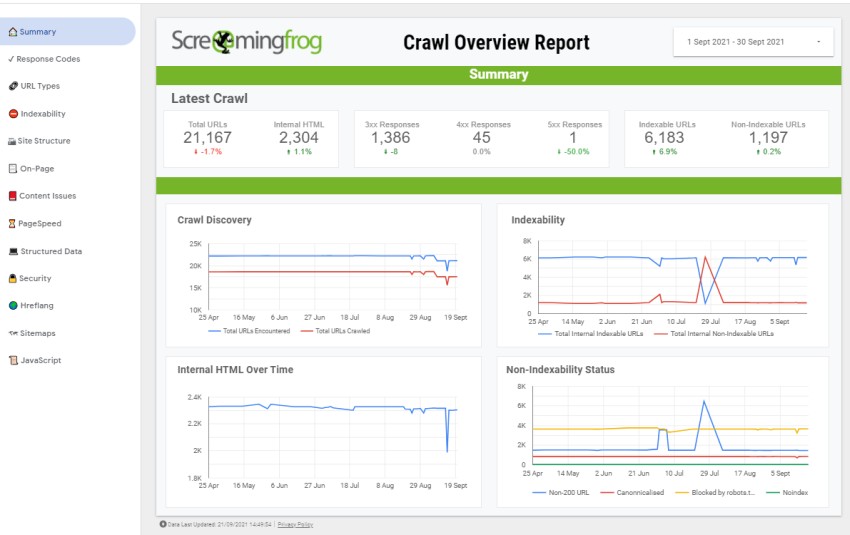Click the 3xx Responses value 1,386

(x=390, y=138)
